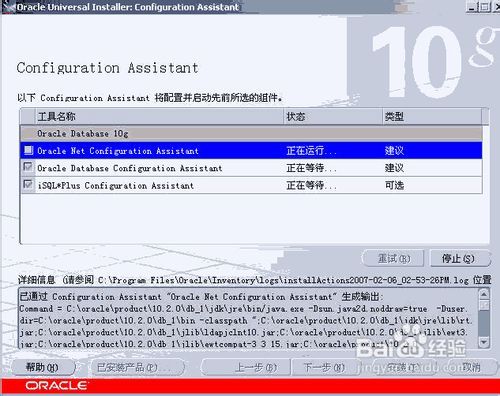Toggle Oracle Database Configuration Assistant checkbox

[x=28, y=167]
